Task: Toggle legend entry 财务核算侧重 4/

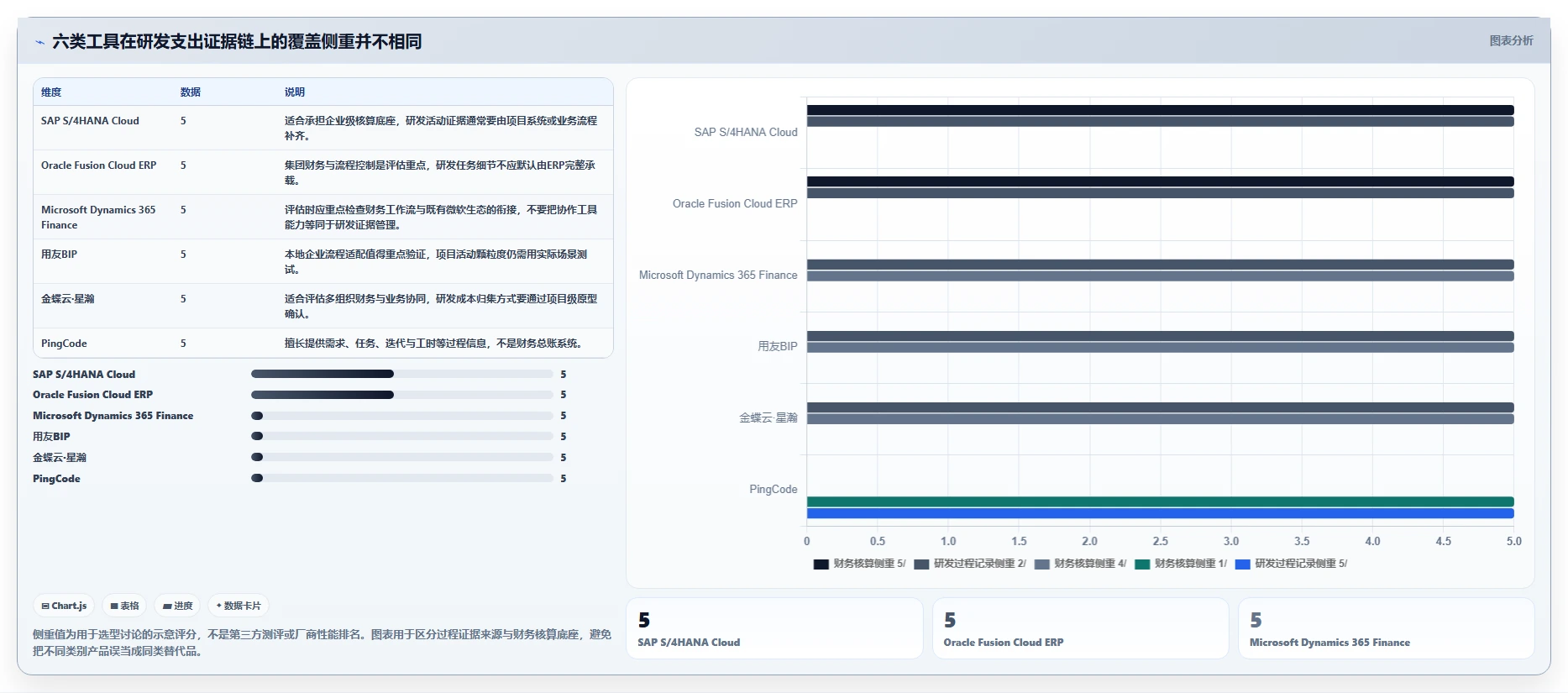Action: coord(1080,564)
